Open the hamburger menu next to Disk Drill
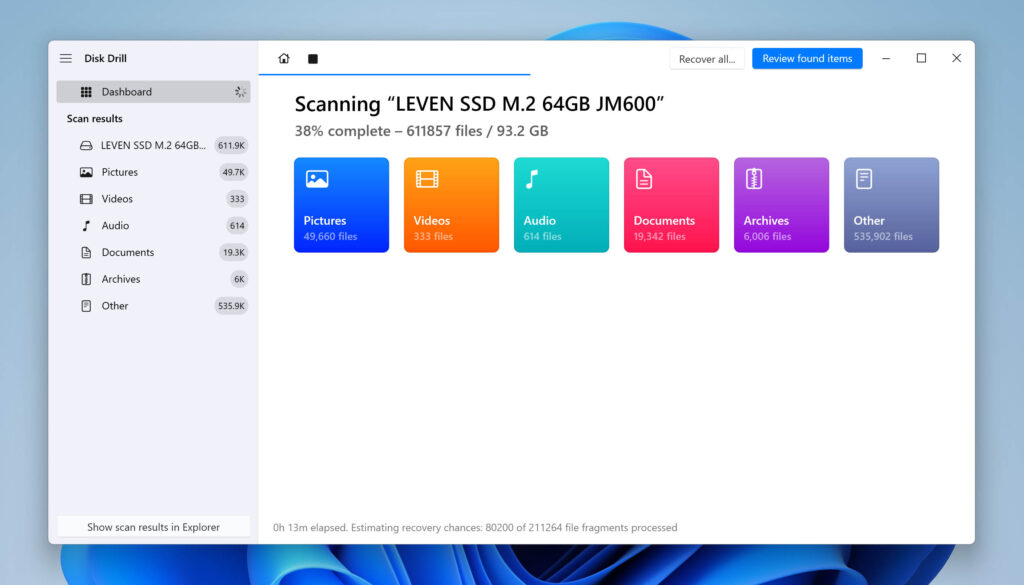The width and height of the screenshot is (1024, 585). (66, 59)
